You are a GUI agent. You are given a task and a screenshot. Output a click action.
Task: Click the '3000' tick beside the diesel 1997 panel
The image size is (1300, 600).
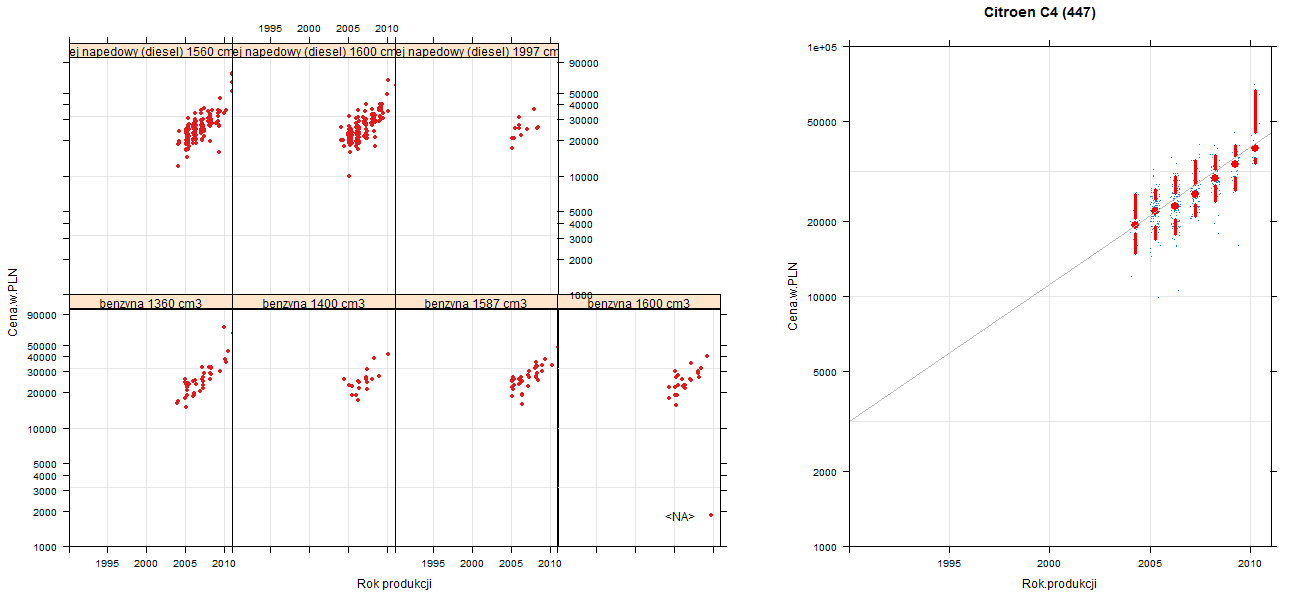pos(581,239)
